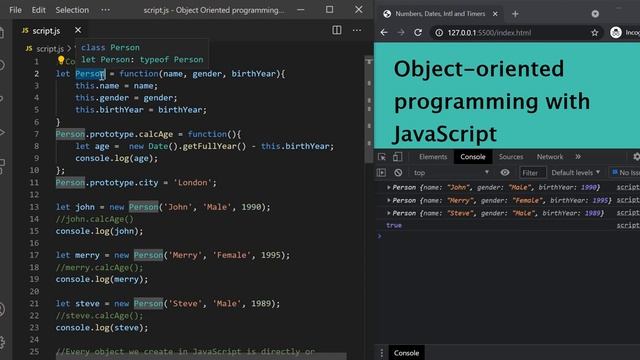The height and width of the screenshot is (360, 640).
Task: Open DevTools settings gear
Action: click(x=636, y=157)
